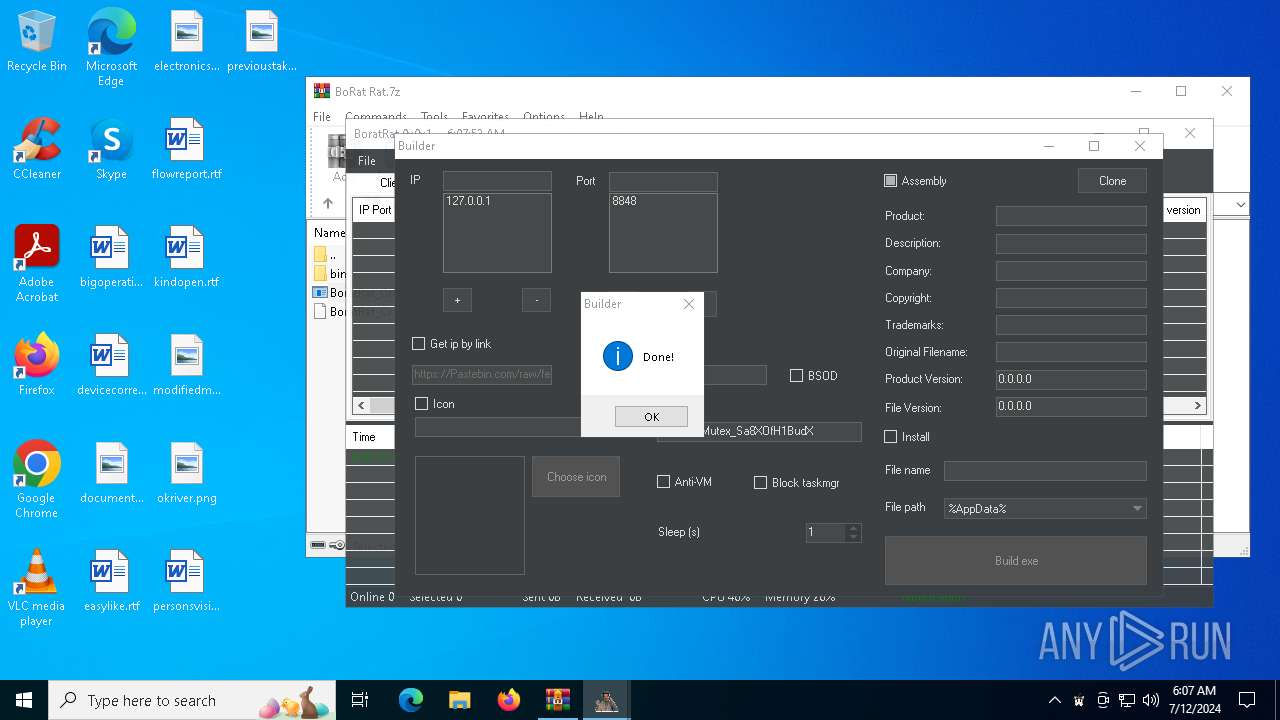The width and height of the screenshot is (1280, 720).
Task: Select okriver.png desktop file
Action: pyautogui.click(x=186, y=474)
